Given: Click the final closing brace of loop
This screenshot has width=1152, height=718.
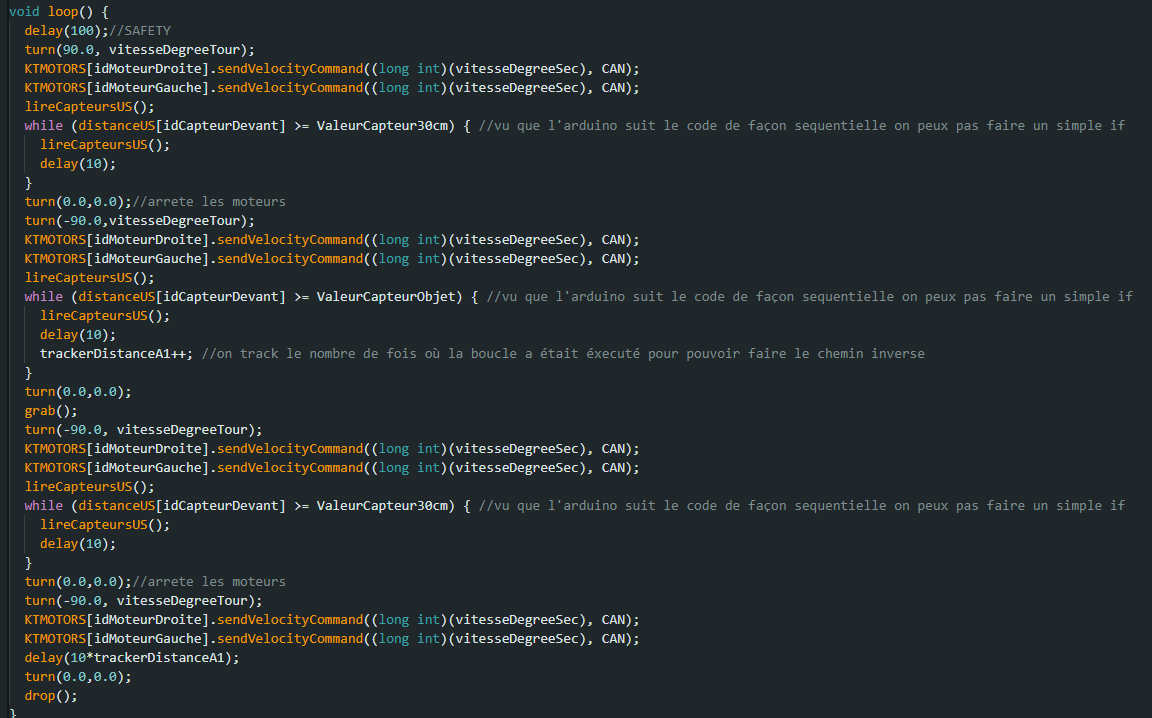Looking at the screenshot, I should point(12,712).
